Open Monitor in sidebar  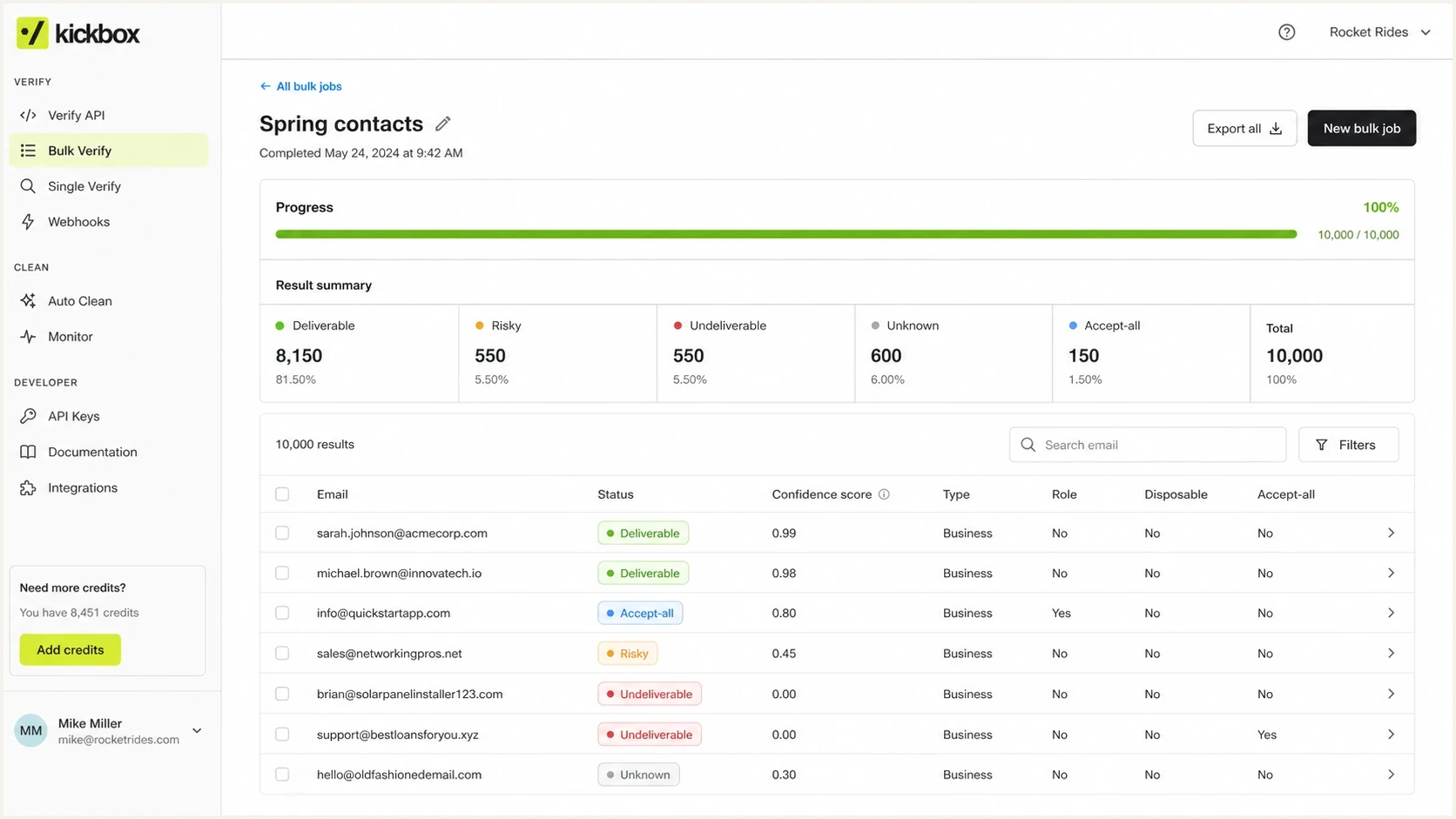coord(109,337)
